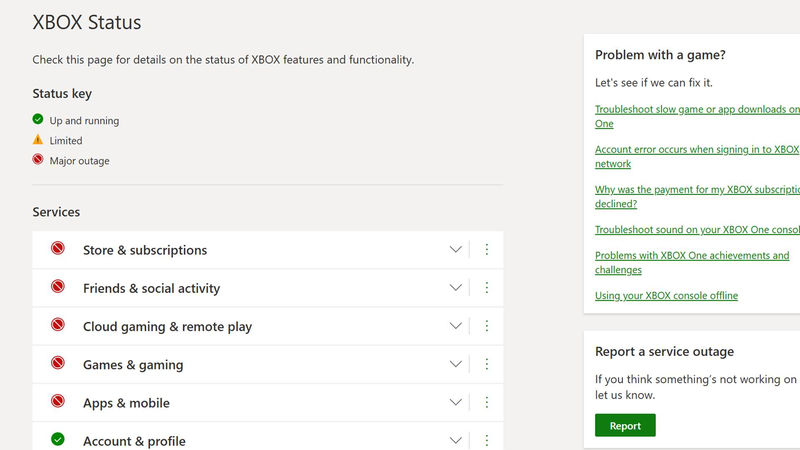This screenshot has width=800, height=450.
Task: Click the Apps & mobile service label
Action: 126,403
